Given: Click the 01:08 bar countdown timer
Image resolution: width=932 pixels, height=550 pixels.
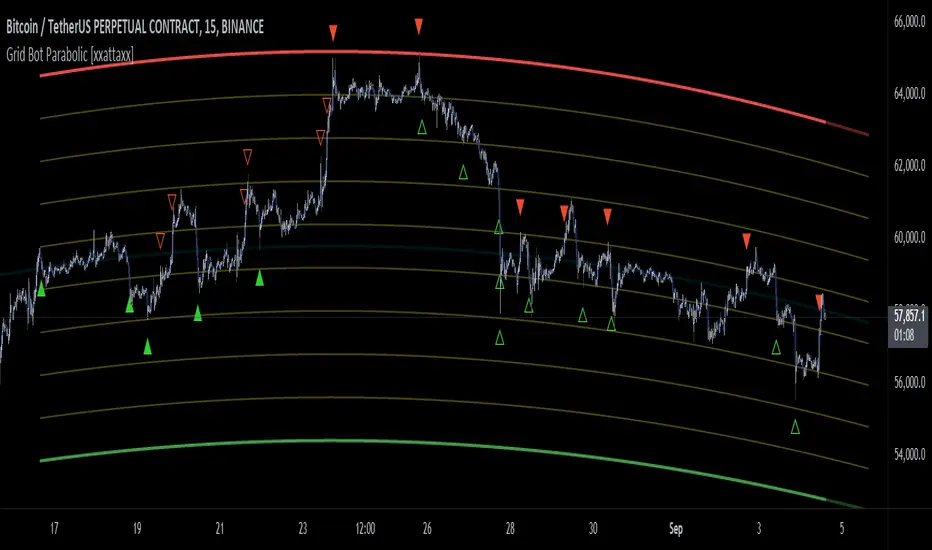Looking at the screenshot, I should click(x=904, y=336).
